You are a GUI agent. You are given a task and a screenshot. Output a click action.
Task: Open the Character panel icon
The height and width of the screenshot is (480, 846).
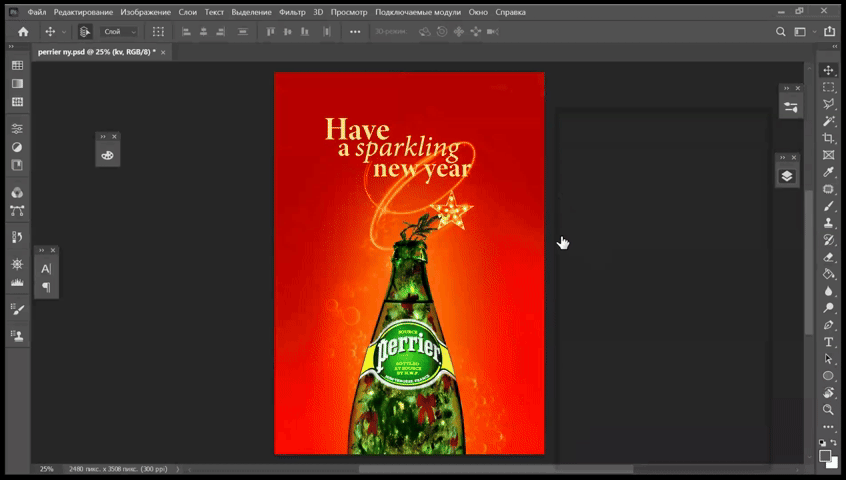pos(45,269)
